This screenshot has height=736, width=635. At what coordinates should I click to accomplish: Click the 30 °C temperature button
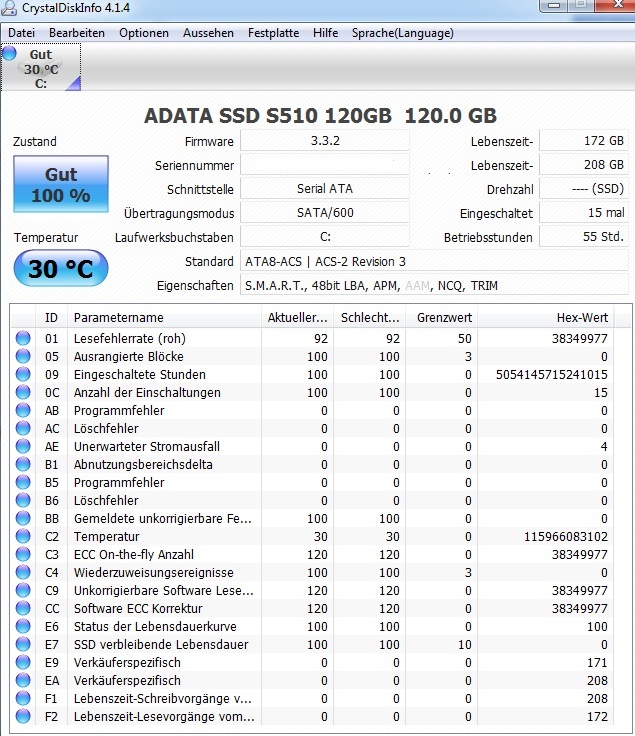[61, 268]
